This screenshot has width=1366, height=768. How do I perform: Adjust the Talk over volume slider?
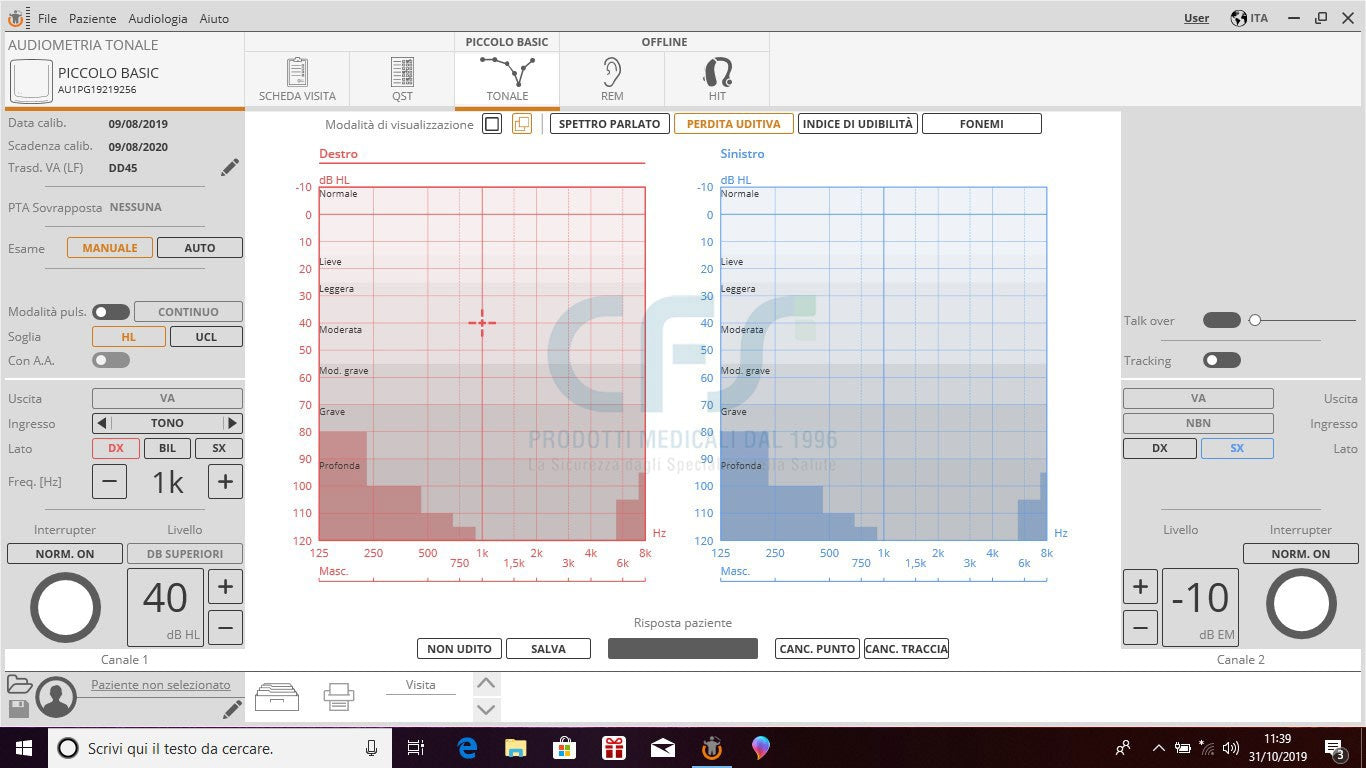1256,320
